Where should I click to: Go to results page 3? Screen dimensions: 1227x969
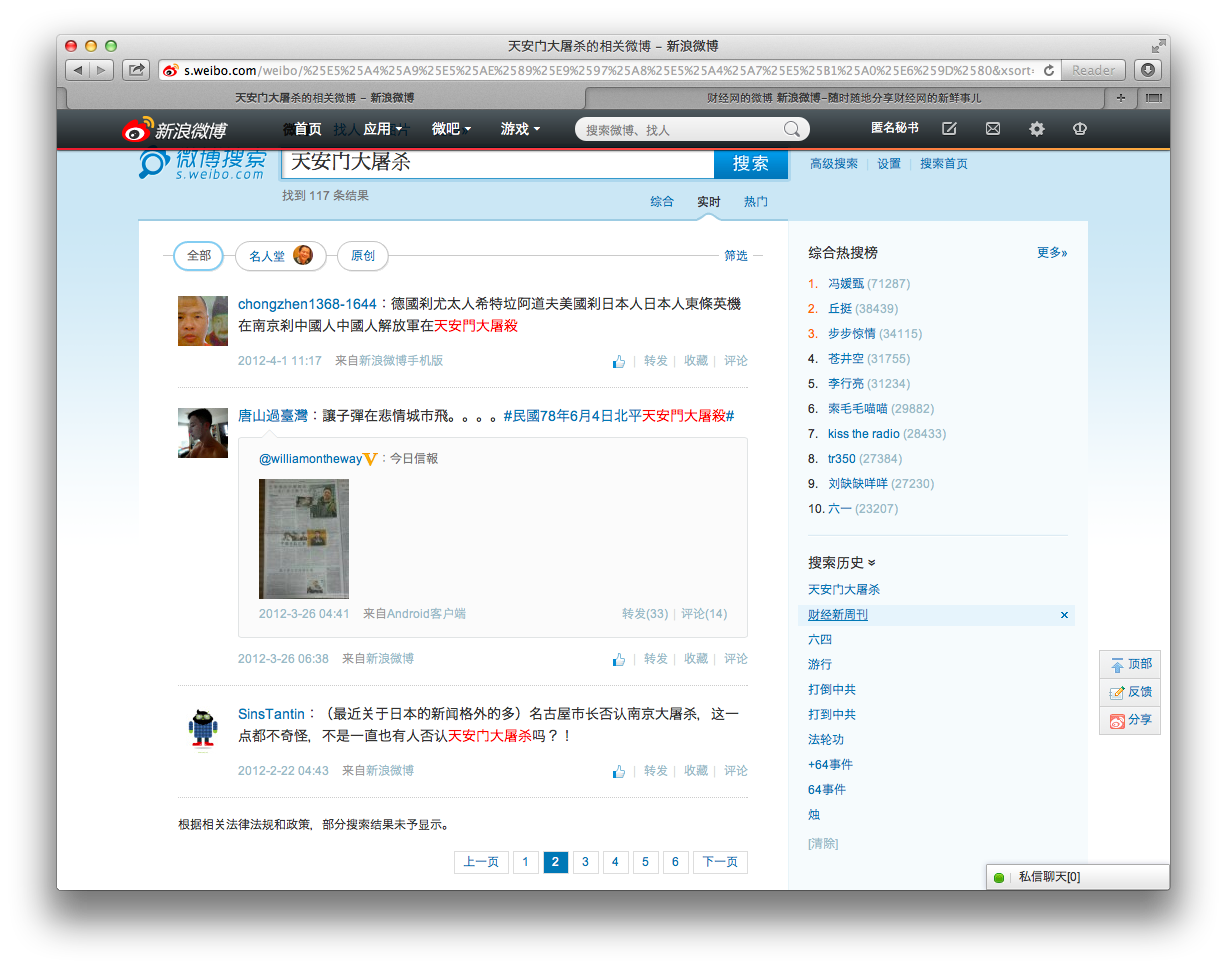tap(586, 862)
